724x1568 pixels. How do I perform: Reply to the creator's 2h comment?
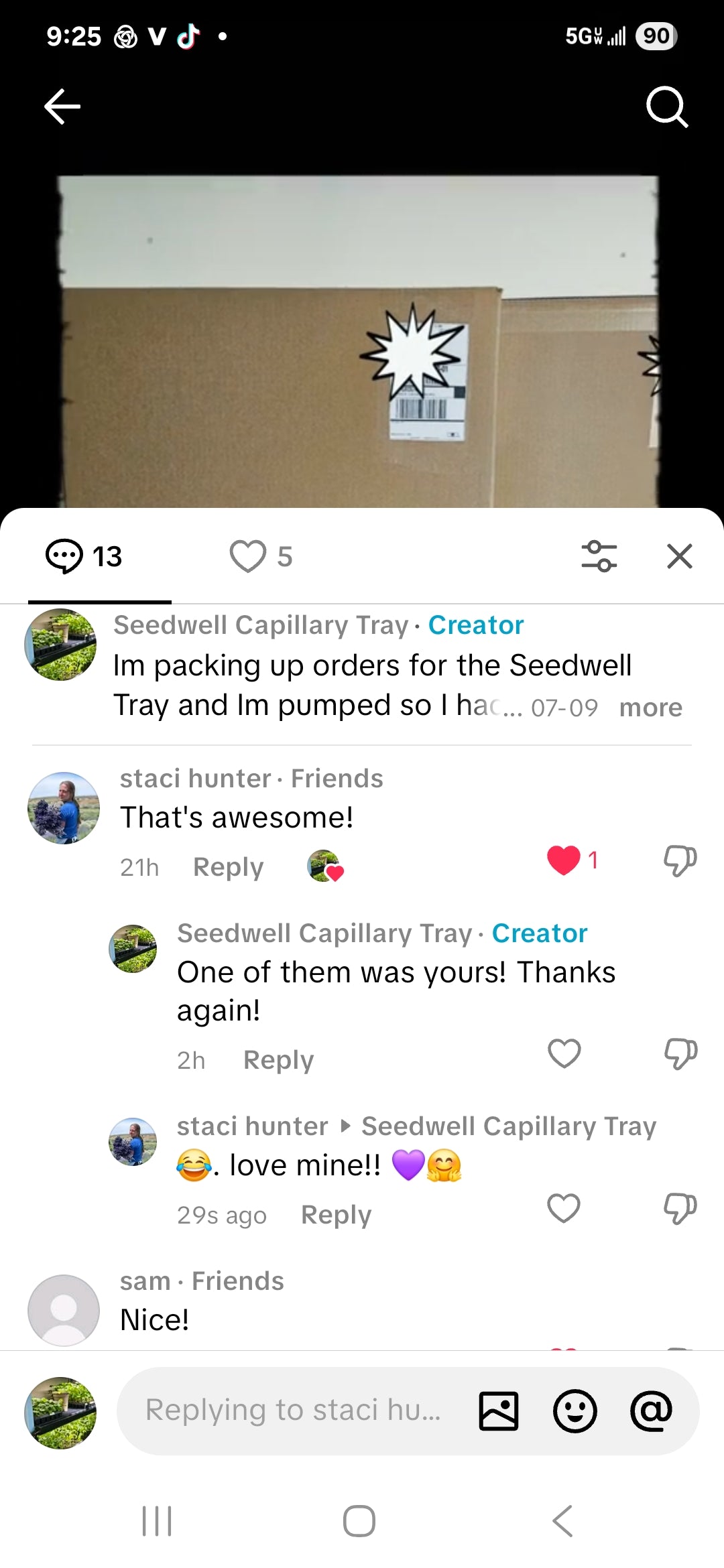[278, 1060]
